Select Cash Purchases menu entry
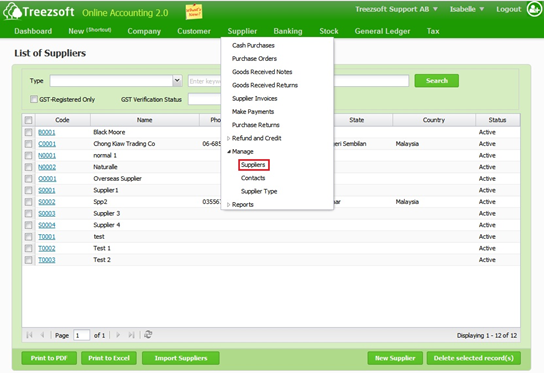 point(253,45)
